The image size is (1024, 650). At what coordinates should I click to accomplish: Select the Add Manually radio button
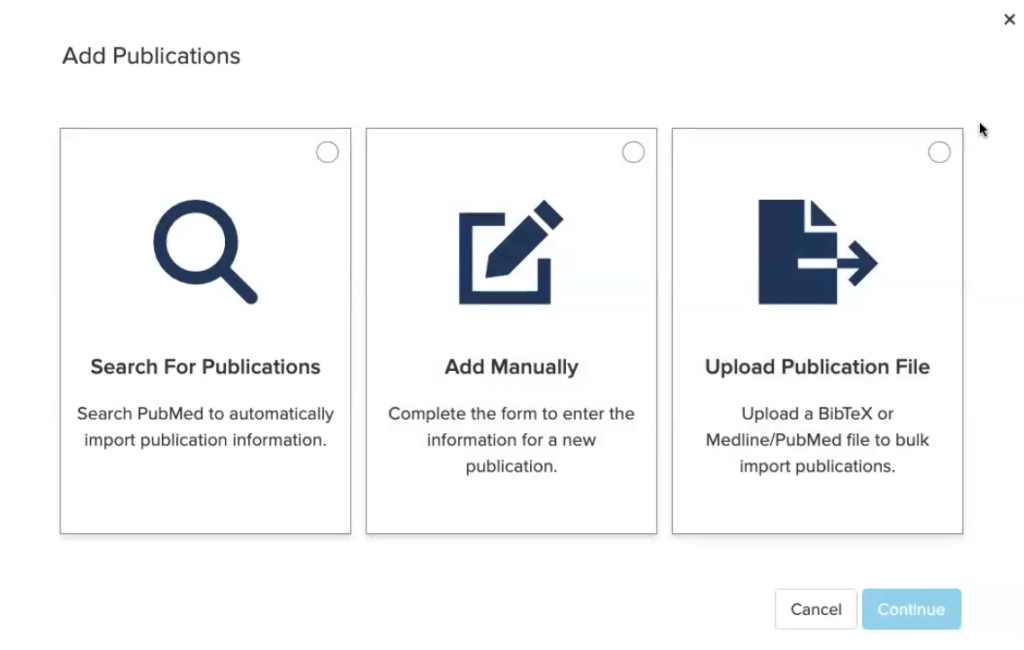633,152
